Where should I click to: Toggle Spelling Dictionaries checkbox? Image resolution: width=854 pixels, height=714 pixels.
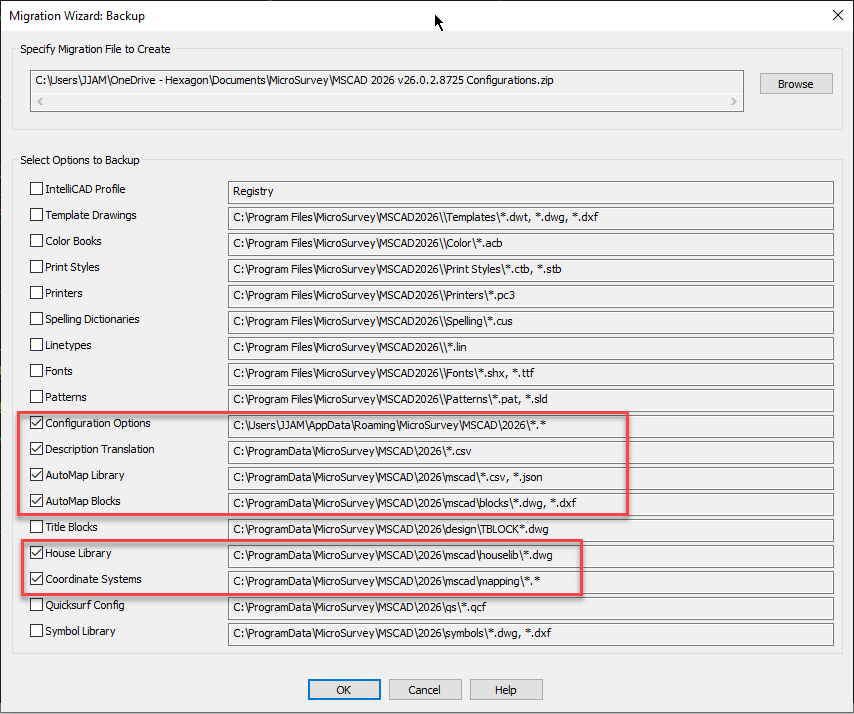click(x=37, y=319)
